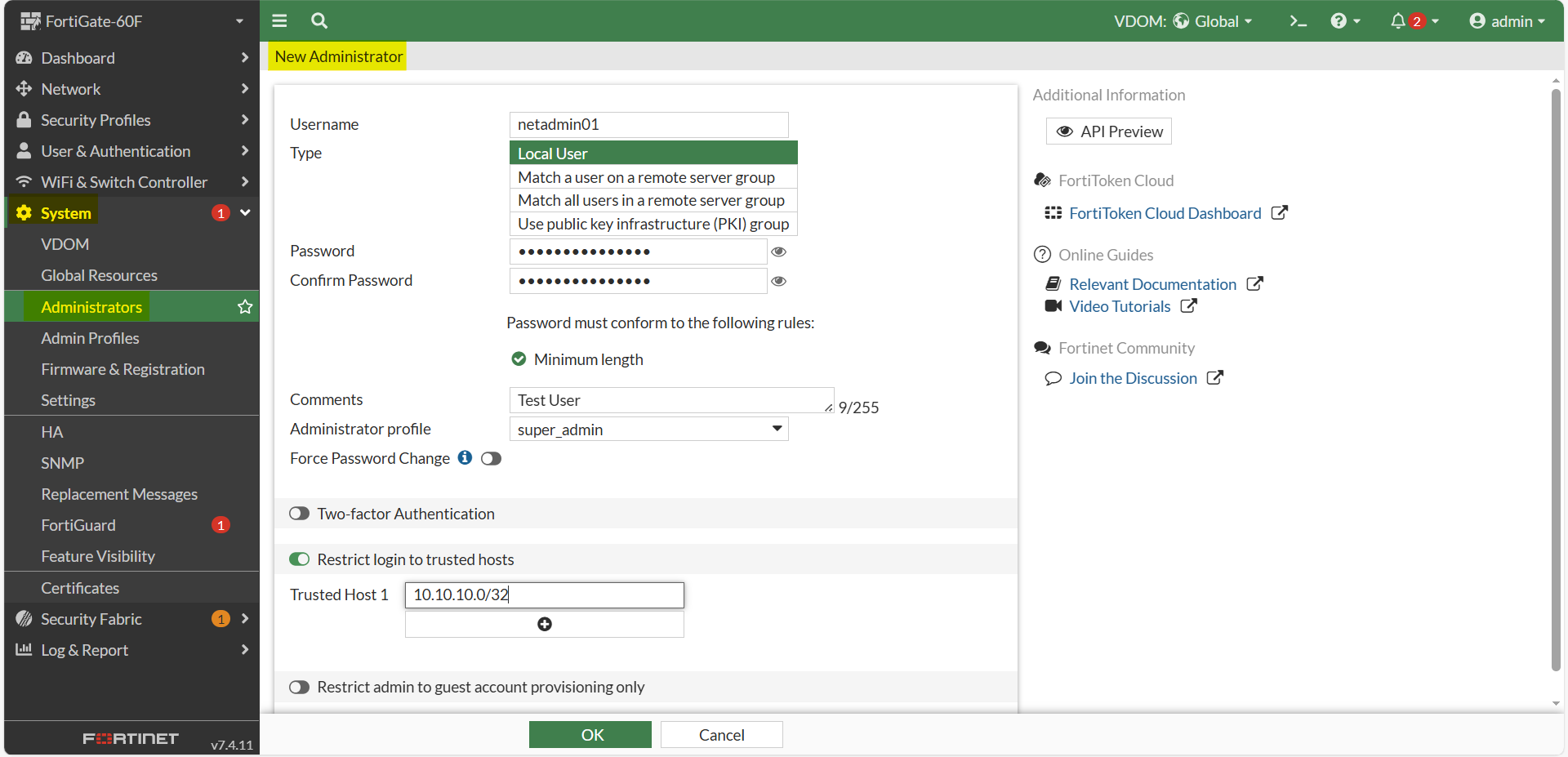Click OK to create administrator

[x=590, y=735]
